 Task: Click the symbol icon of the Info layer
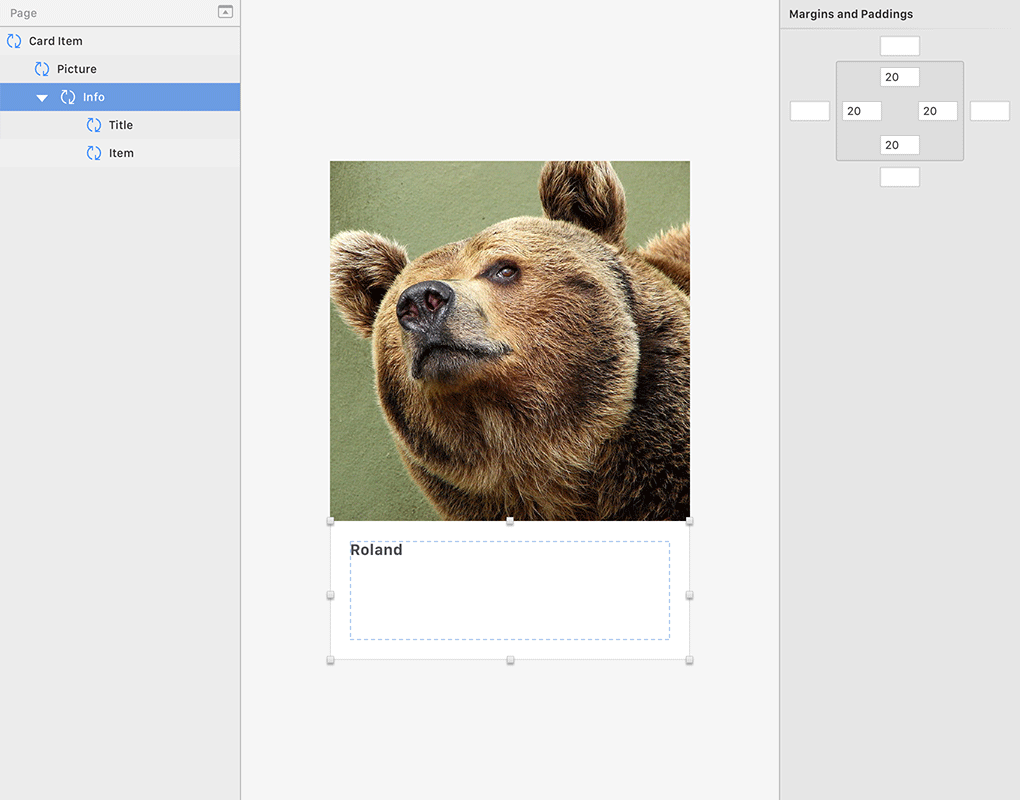coord(68,97)
